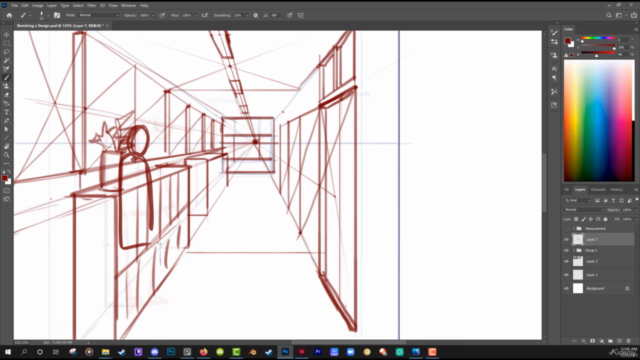The width and height of the screenshot is (640, 360).
Task: Select the Rectangular Marquee tool
Action: 7,43
